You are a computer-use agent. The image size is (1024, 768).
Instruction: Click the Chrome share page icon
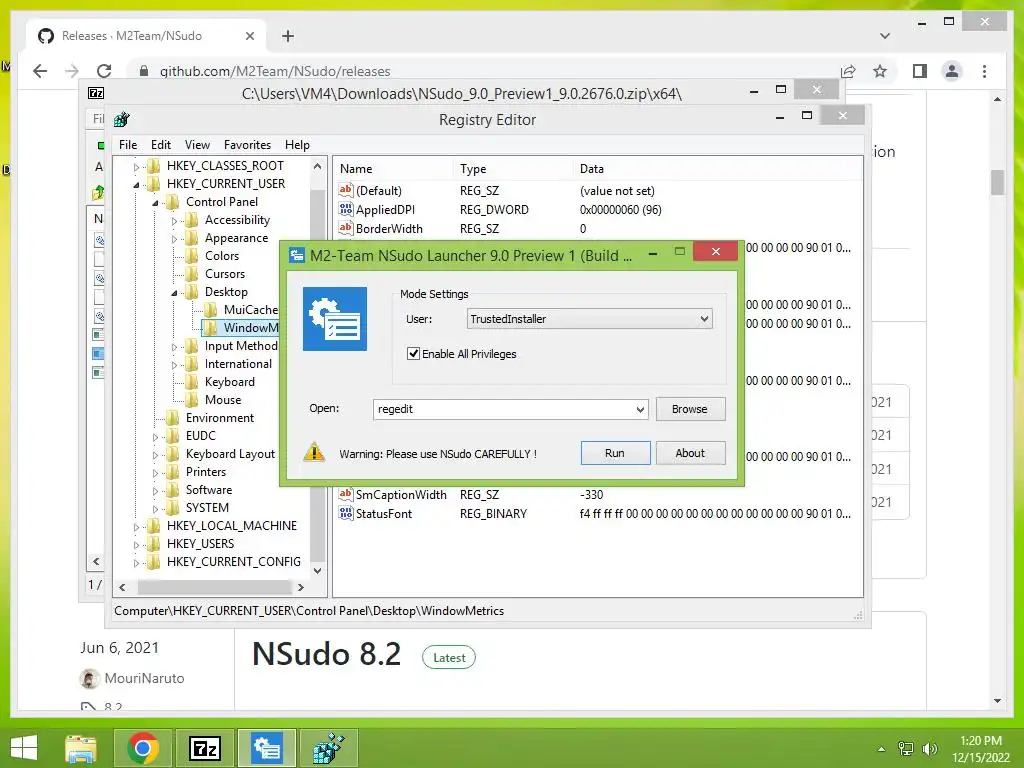tap(848, 71)
